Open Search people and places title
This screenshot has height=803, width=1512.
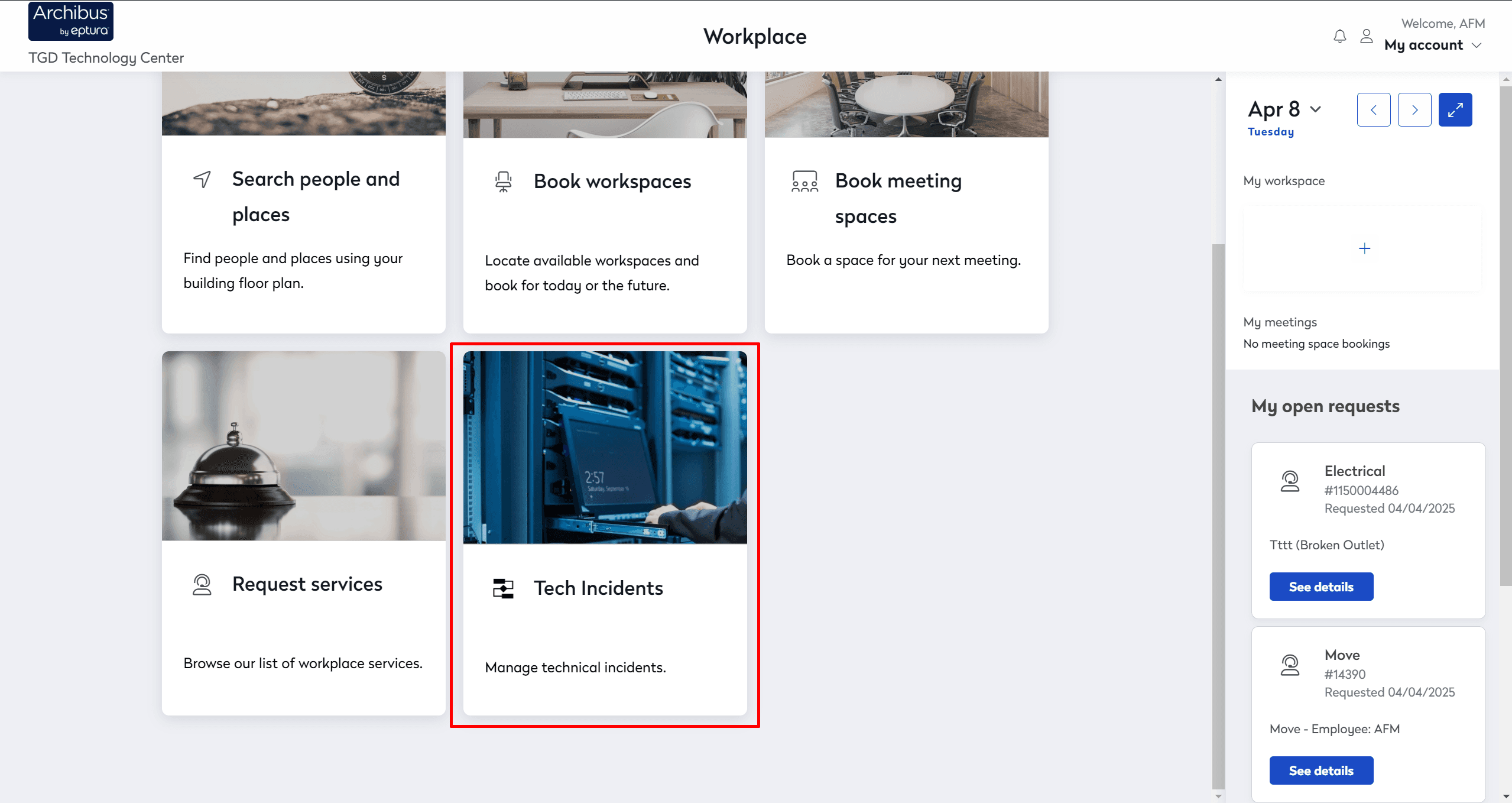[x=316, y=197]
